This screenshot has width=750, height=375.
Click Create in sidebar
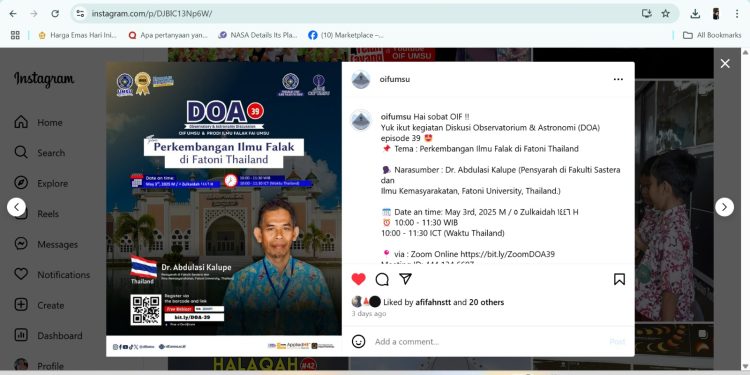click(39, 305)
